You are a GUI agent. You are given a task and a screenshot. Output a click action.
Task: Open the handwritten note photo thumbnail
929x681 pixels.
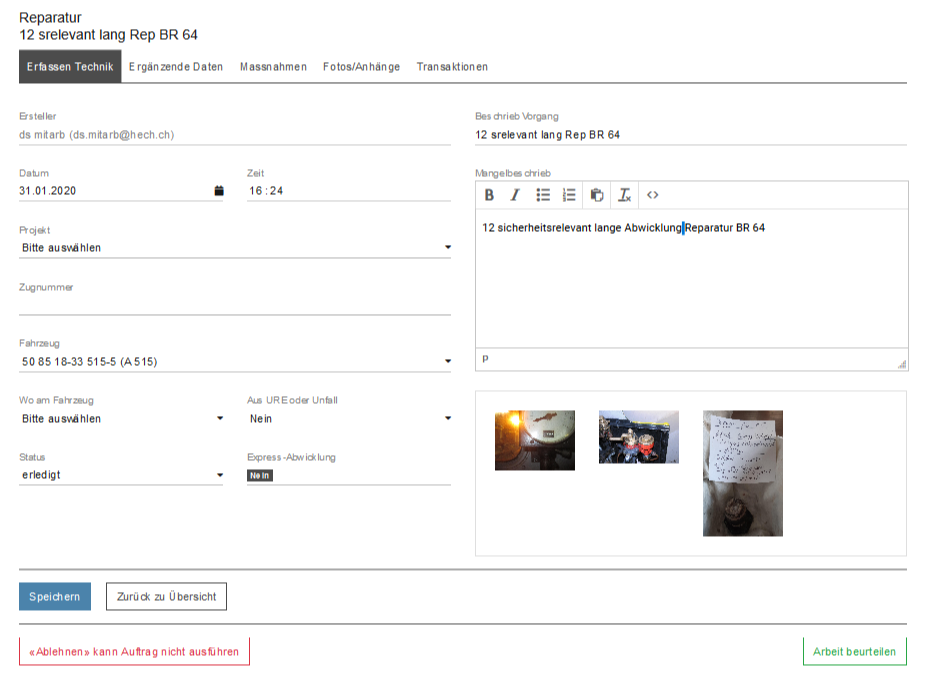(x=742, y=473)
